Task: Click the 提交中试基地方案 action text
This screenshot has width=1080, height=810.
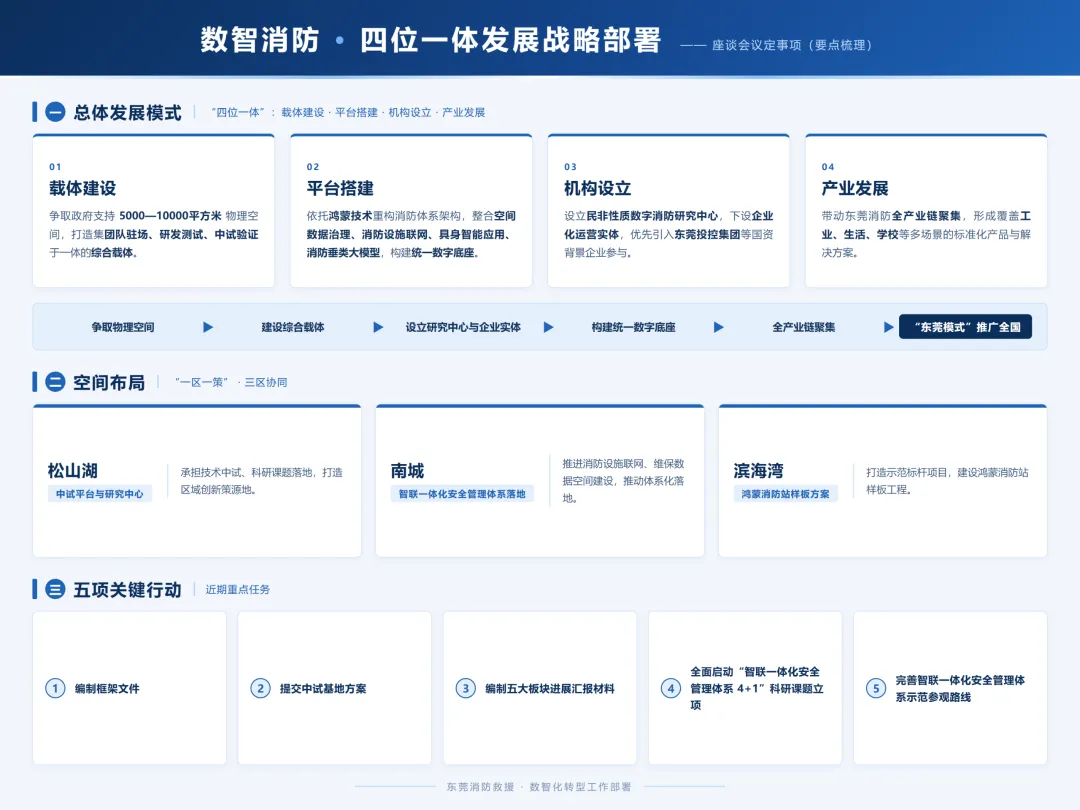Action: (323, 688)
